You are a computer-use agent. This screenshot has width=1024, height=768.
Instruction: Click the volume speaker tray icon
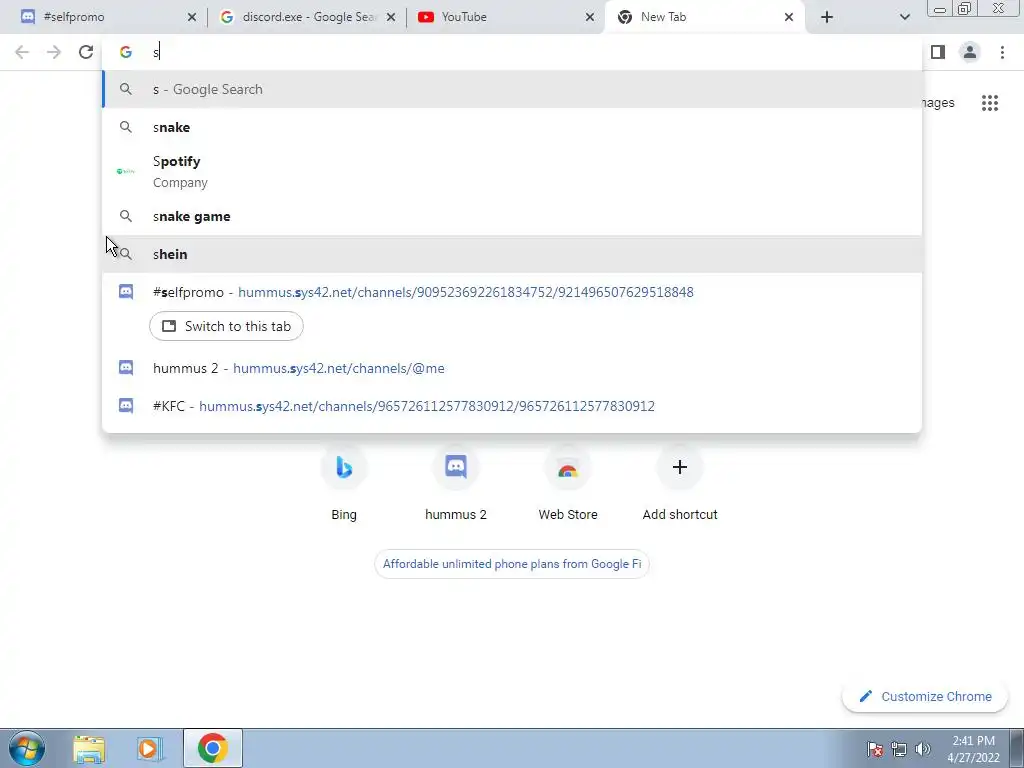coord(923,749)
